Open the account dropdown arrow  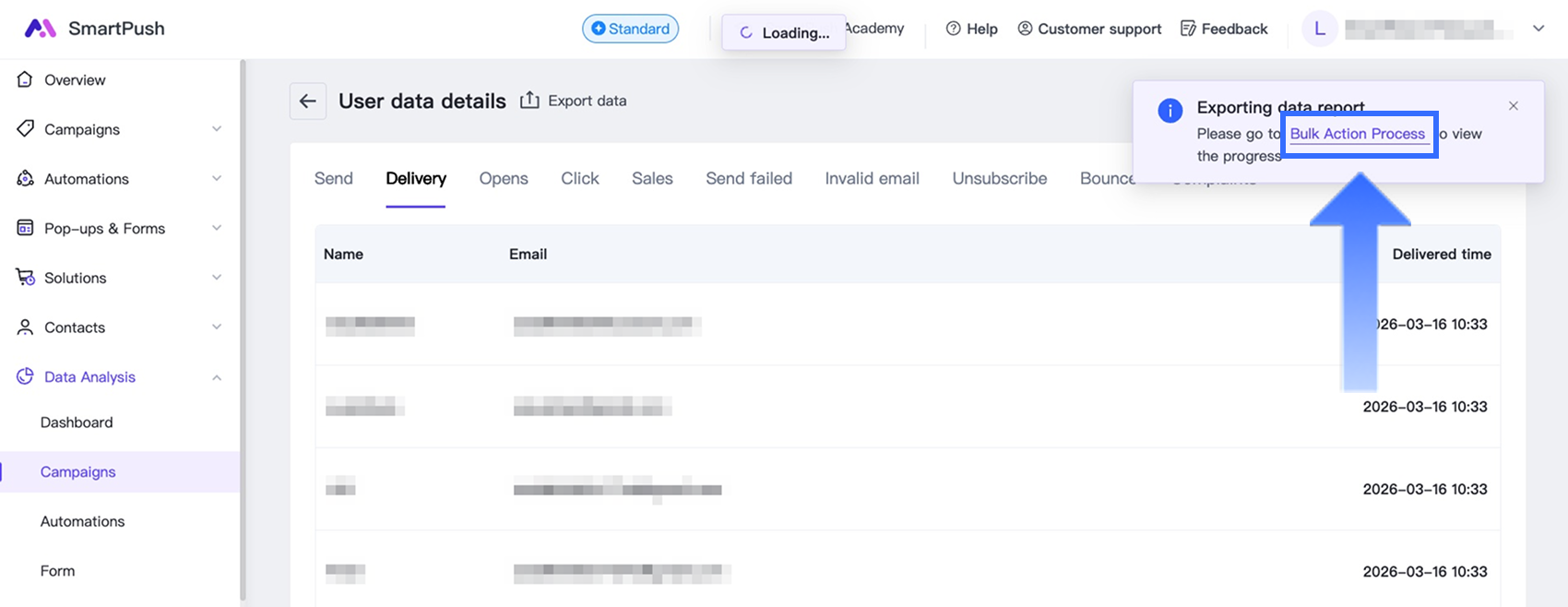pyautogui.click(x=1538, y=29)
